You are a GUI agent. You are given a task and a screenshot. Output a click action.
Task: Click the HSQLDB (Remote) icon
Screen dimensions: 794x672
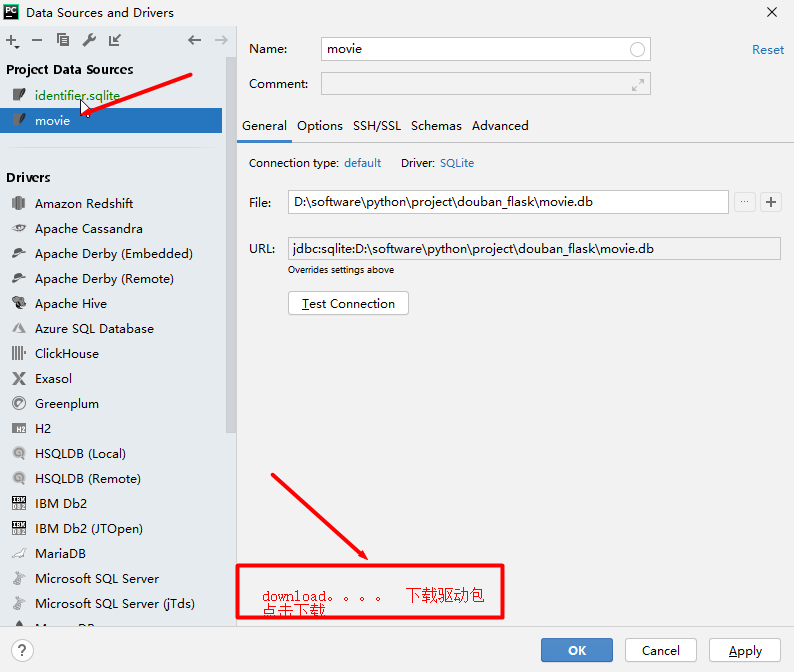coord(19,479)
